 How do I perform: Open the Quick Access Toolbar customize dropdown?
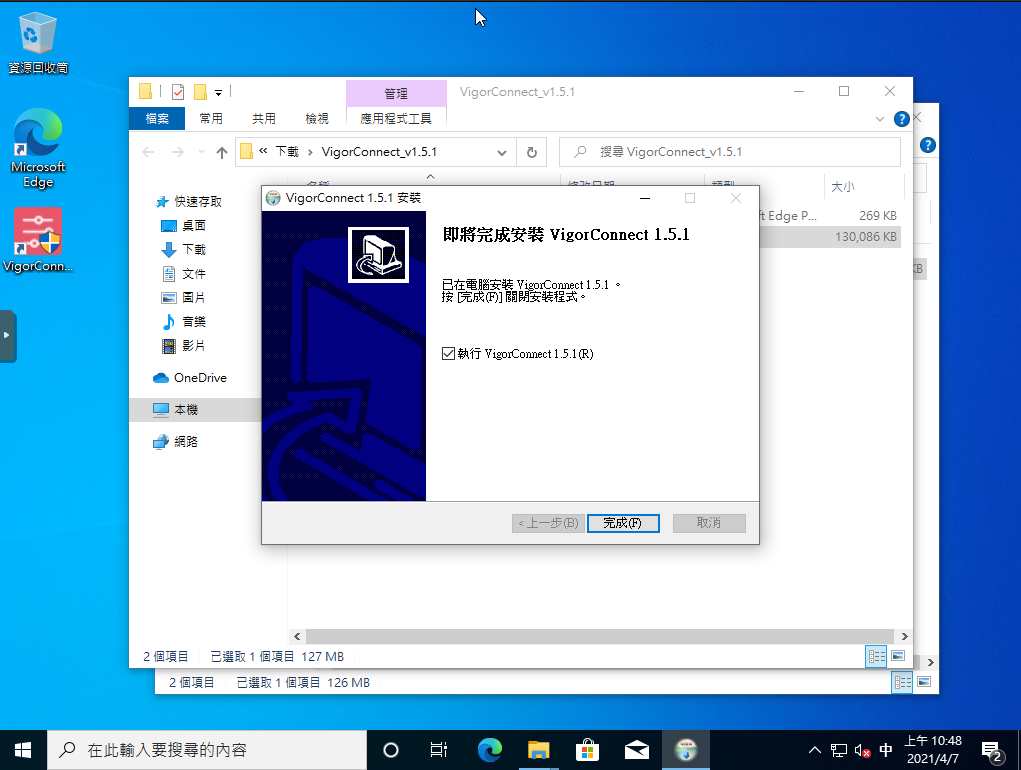coord(218,92)
